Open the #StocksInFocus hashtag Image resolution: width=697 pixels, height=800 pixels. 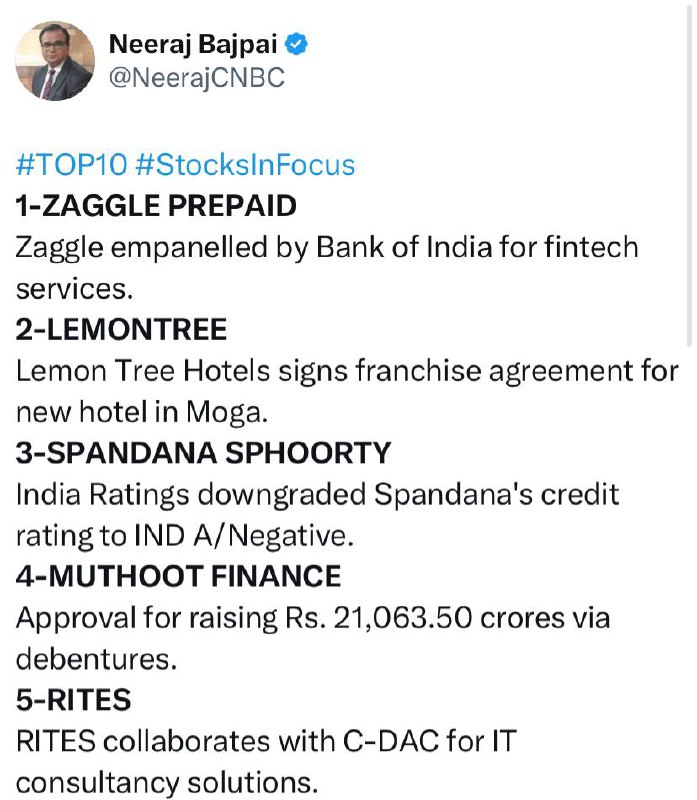point(245,165)
